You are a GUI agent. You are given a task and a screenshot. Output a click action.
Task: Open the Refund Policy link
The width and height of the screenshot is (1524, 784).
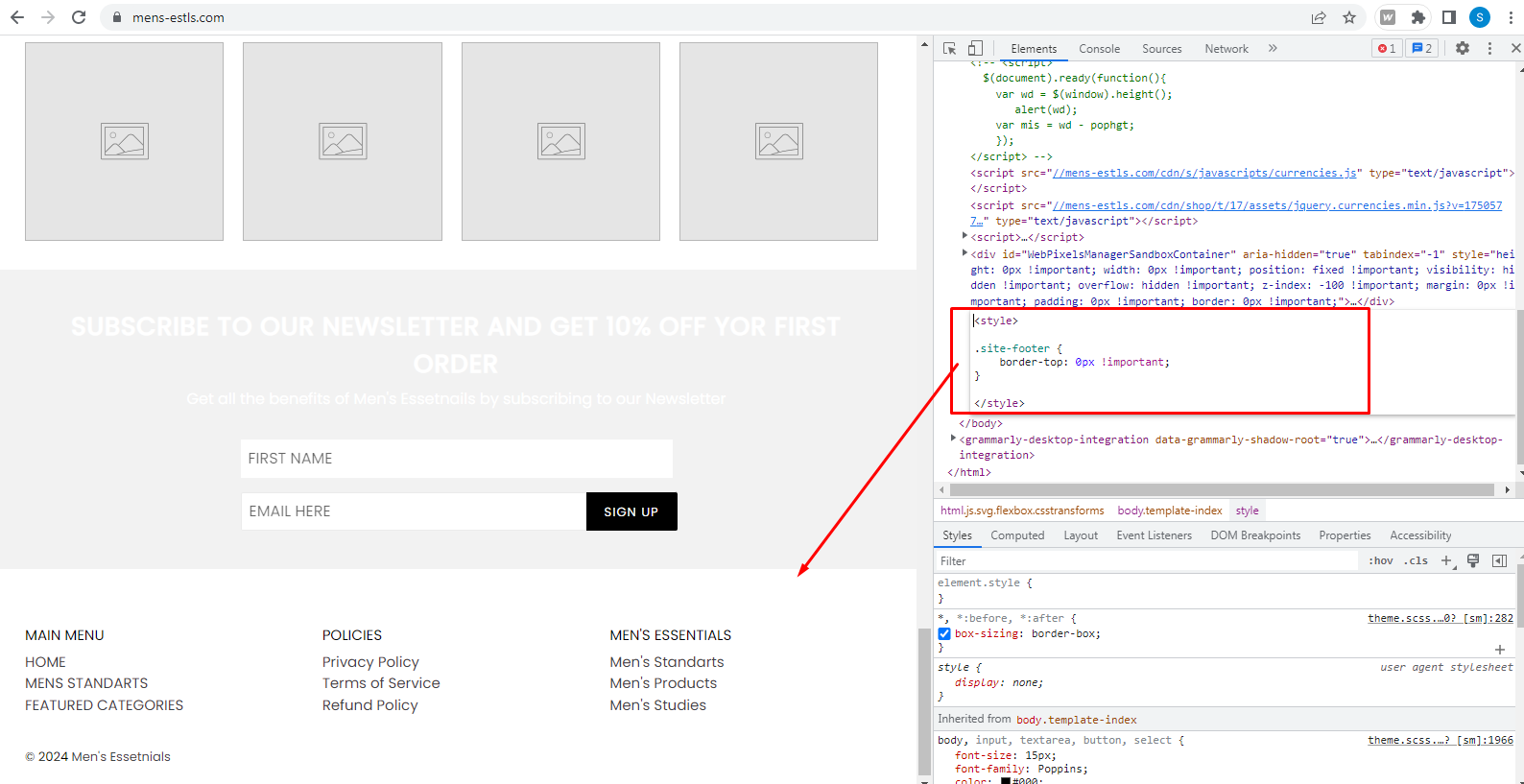click(370, 705)
